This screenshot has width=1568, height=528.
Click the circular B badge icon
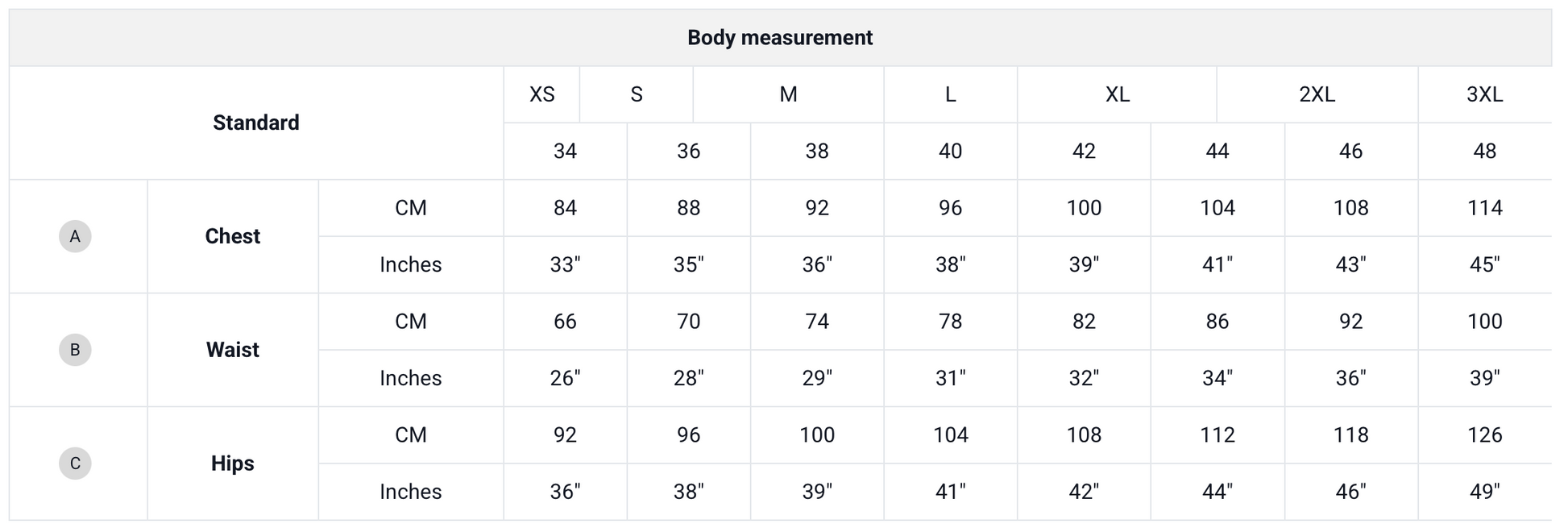coord(75,350)
